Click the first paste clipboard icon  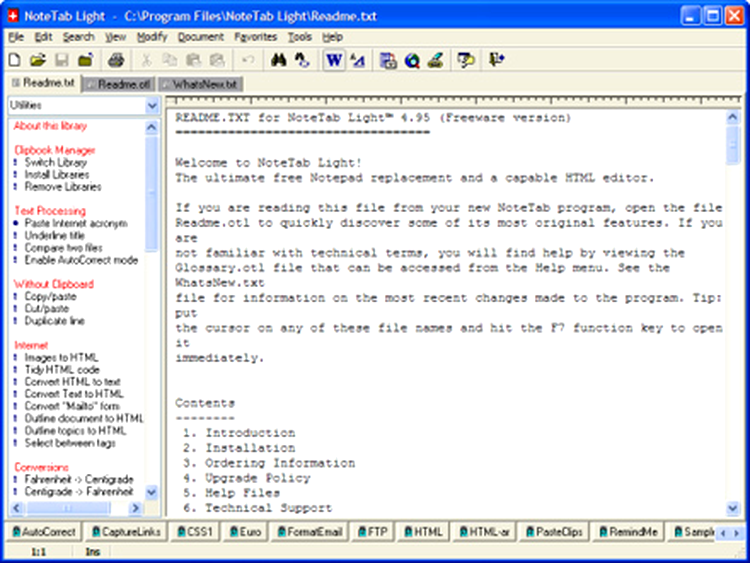[193, 60]
